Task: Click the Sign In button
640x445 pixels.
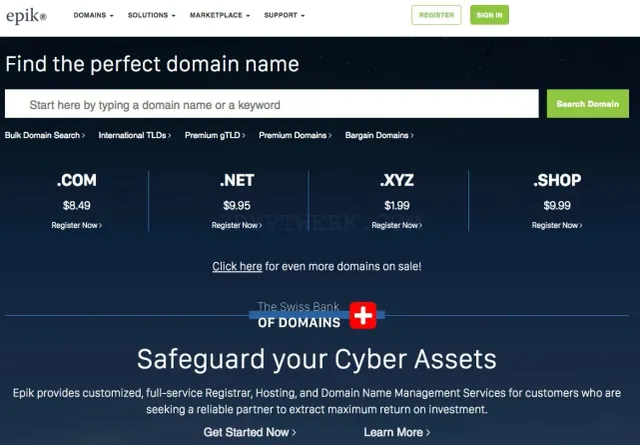Action: point(489,15)
